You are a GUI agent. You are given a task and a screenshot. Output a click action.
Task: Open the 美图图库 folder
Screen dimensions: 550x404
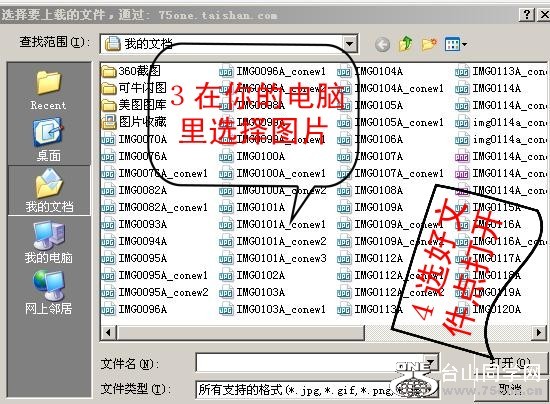pyautogui.click(x=134, y=105)
